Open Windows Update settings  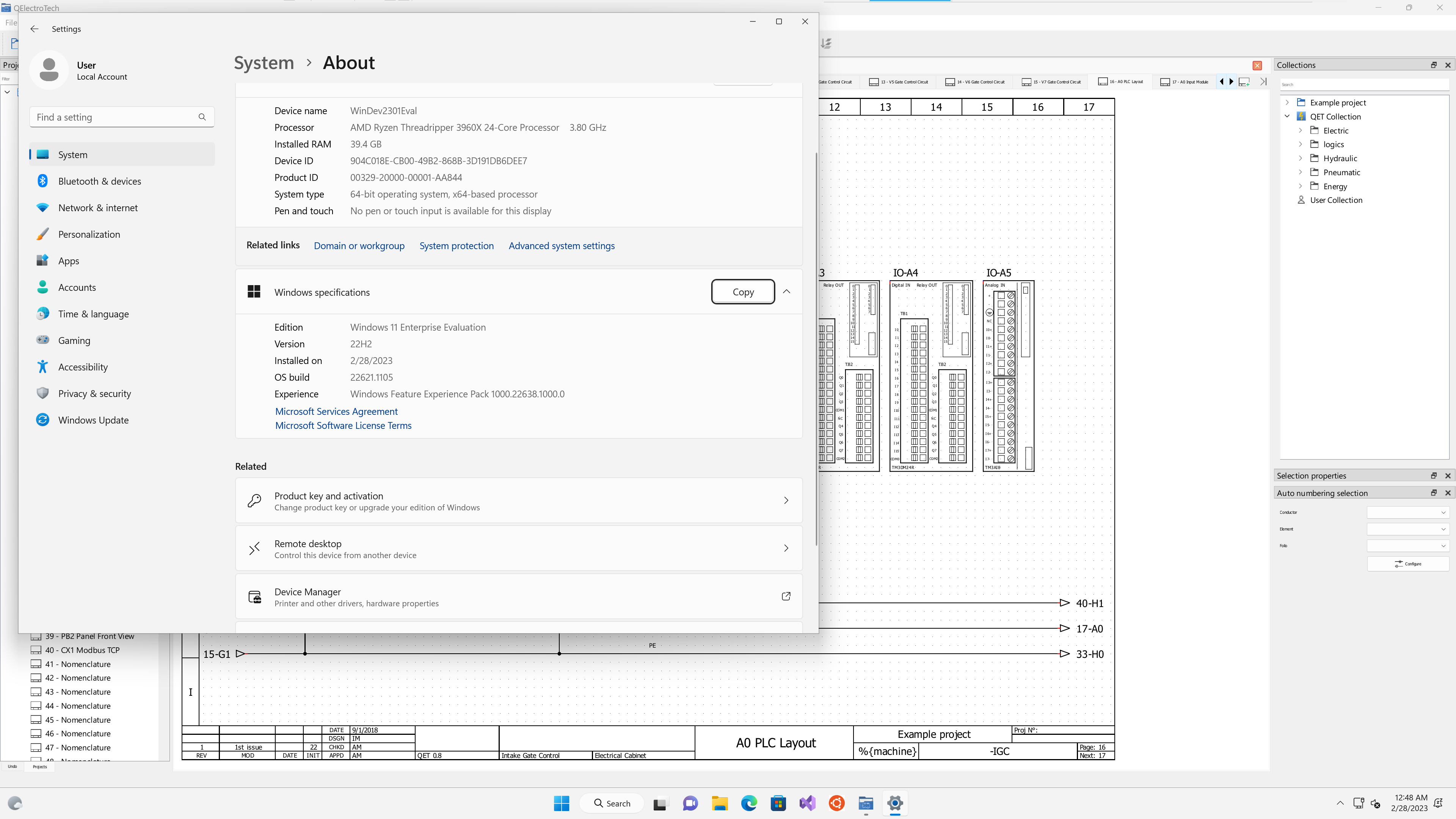(x=122, y=420)
